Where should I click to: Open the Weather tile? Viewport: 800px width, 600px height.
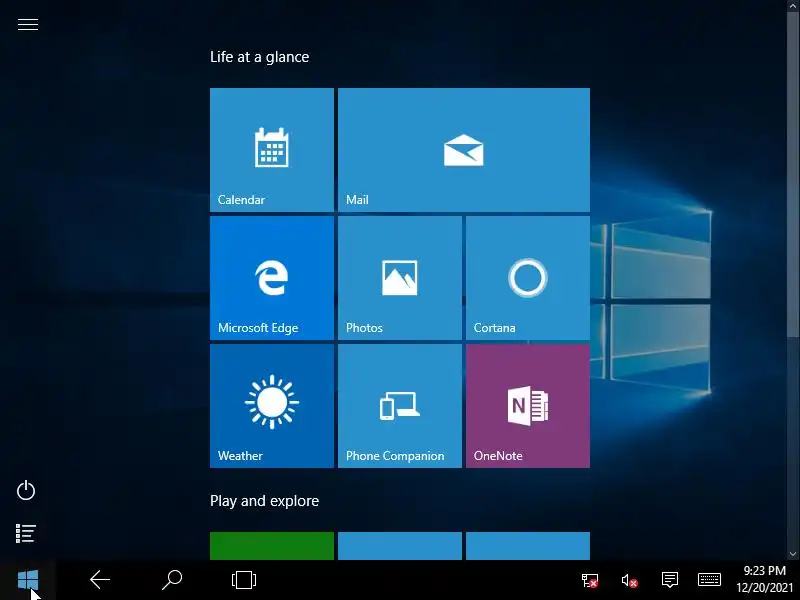click(272, 406)
